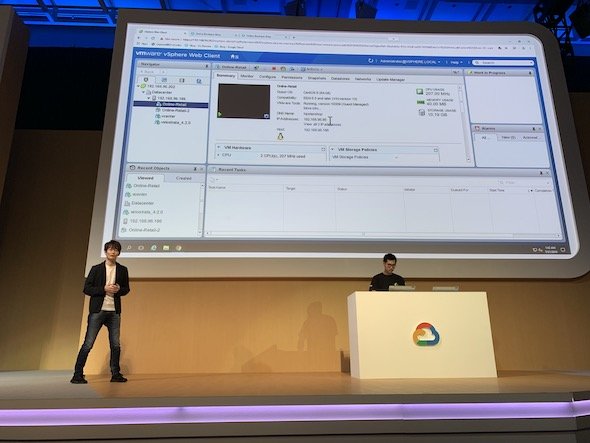Image resolution: width=590 pixels, height=443 pixels.
Task: Pin the Recent Objects panel
Action: [195, 169]
